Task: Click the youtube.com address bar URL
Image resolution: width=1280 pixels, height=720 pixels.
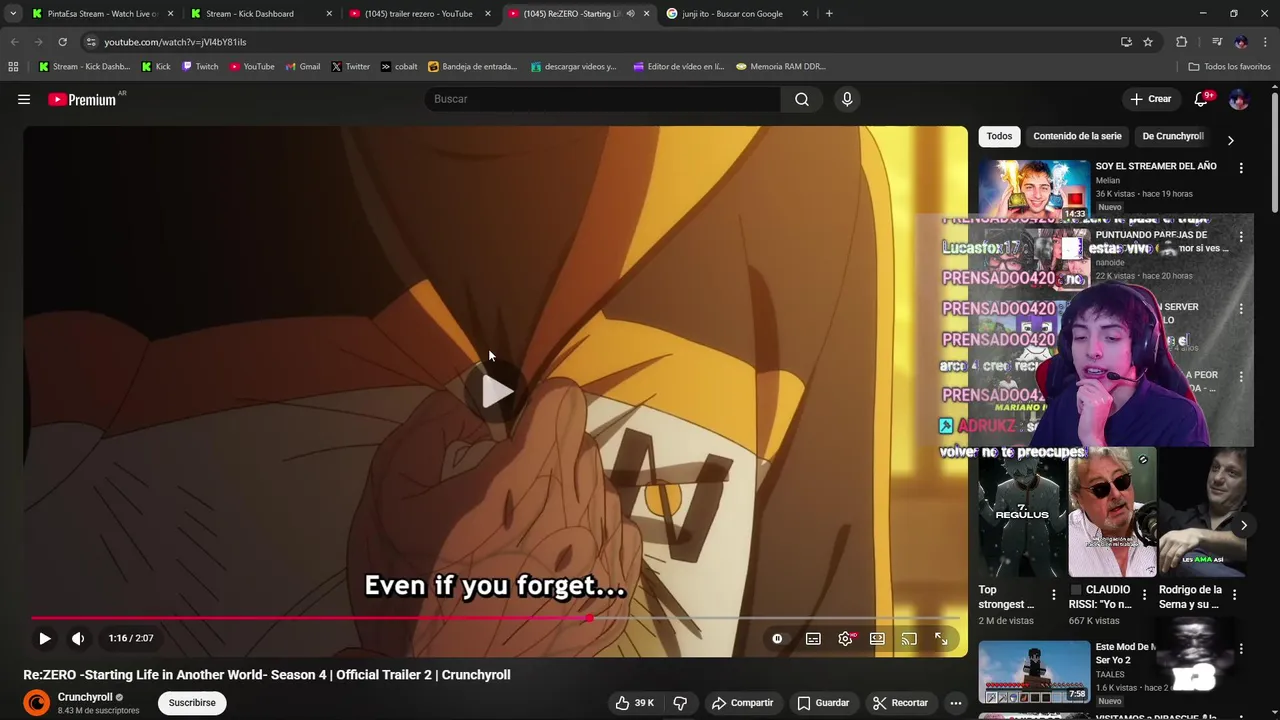Action: pos(175,42)
